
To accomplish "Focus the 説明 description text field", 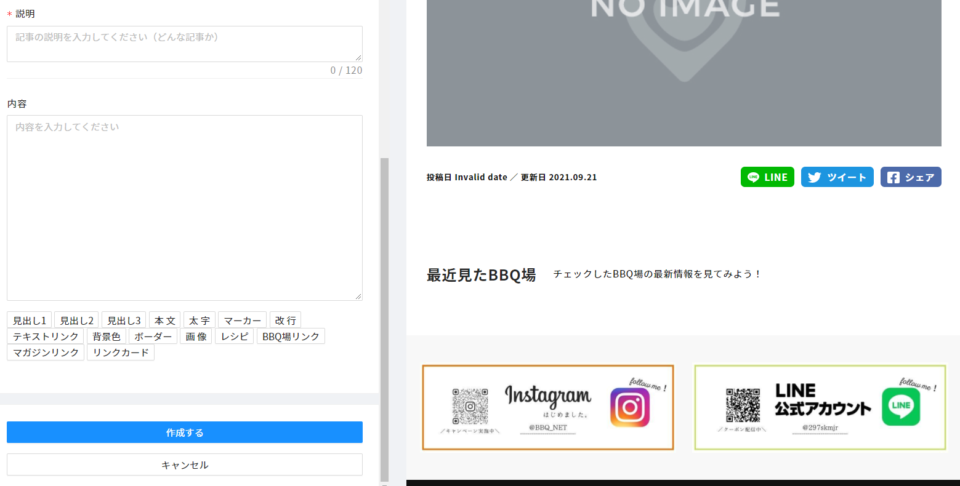I will click(x=184, y=44).
